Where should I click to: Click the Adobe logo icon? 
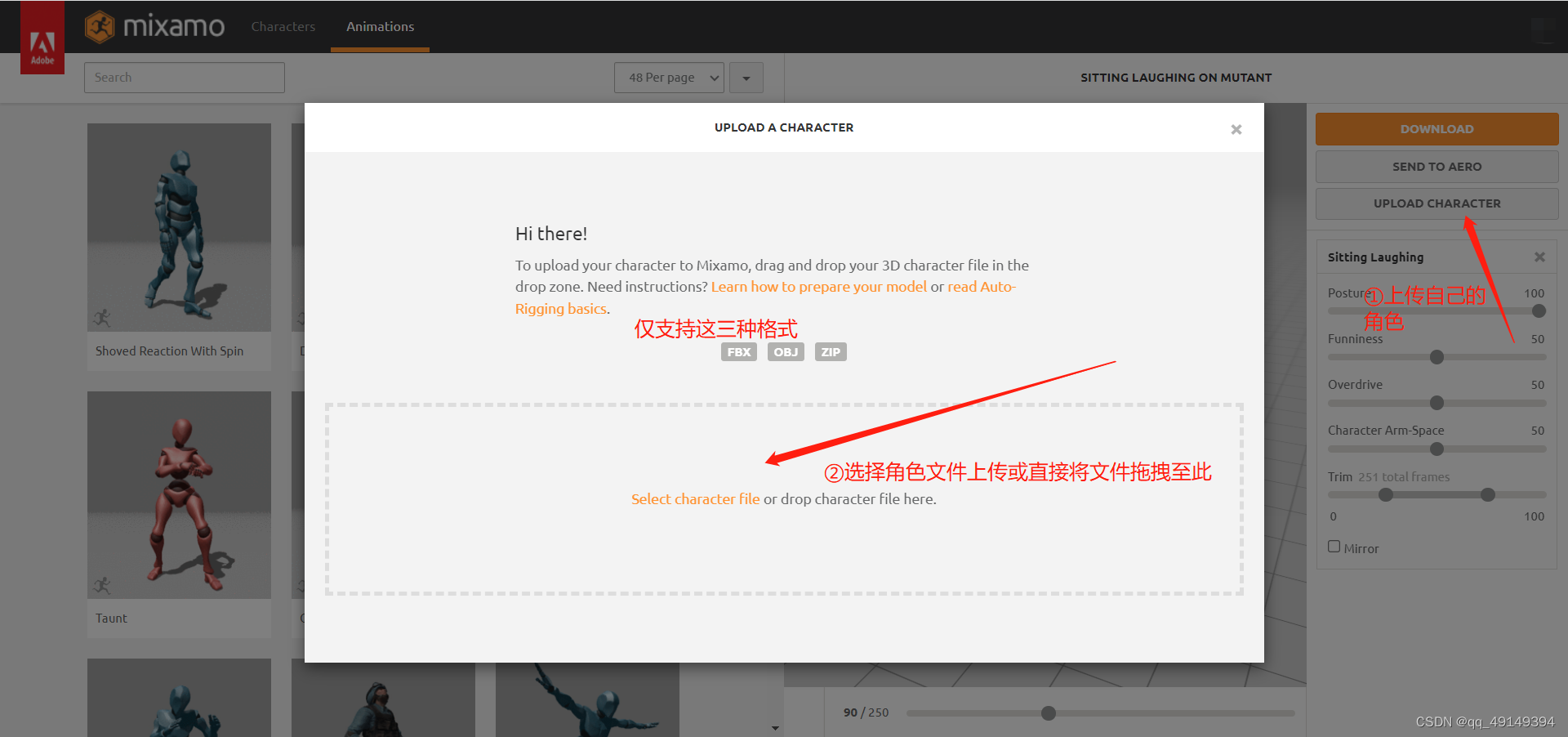[42, 38]
